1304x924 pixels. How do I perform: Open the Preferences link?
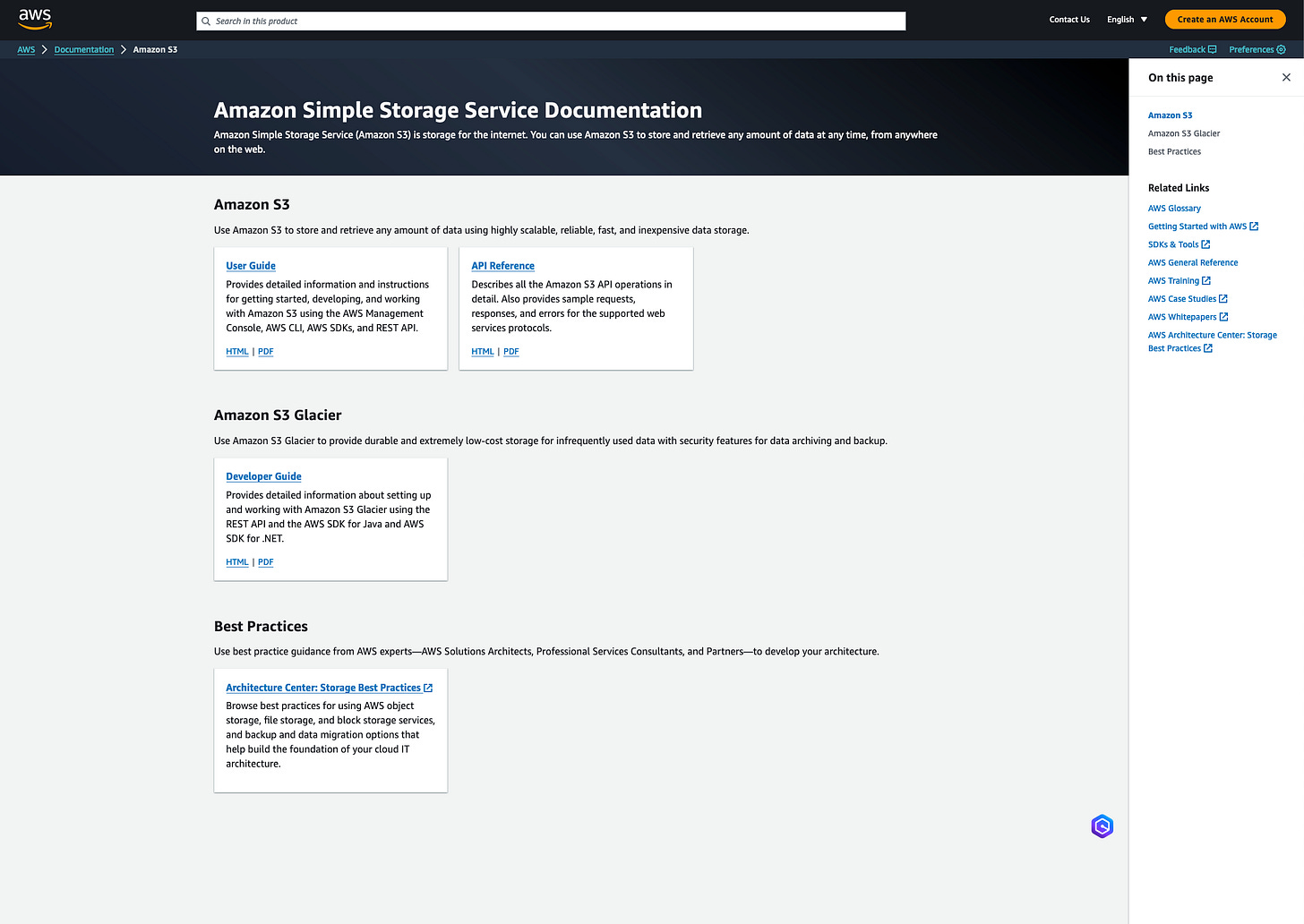[1257, 49]
